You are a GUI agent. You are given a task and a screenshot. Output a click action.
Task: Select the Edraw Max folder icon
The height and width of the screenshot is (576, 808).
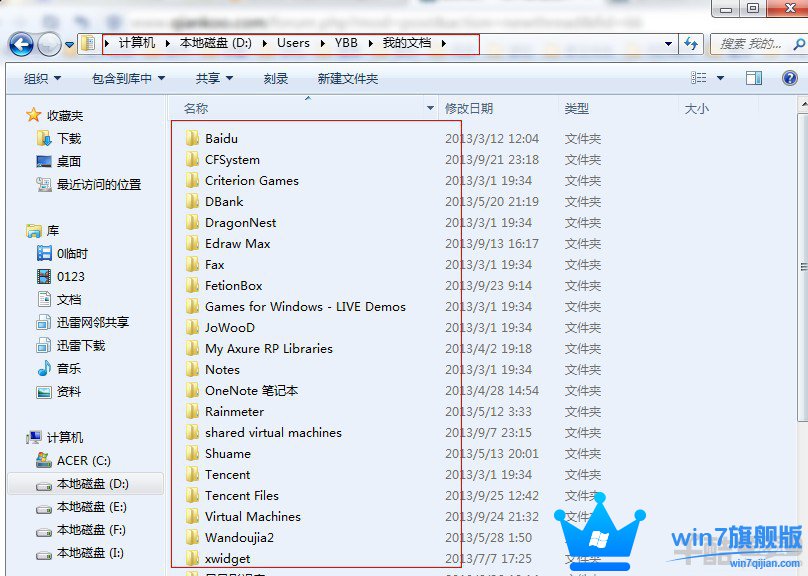tap(192, 243)
